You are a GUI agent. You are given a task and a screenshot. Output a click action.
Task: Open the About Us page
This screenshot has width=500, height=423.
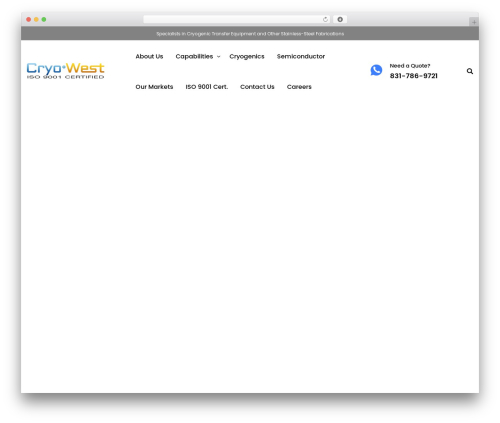149,56
